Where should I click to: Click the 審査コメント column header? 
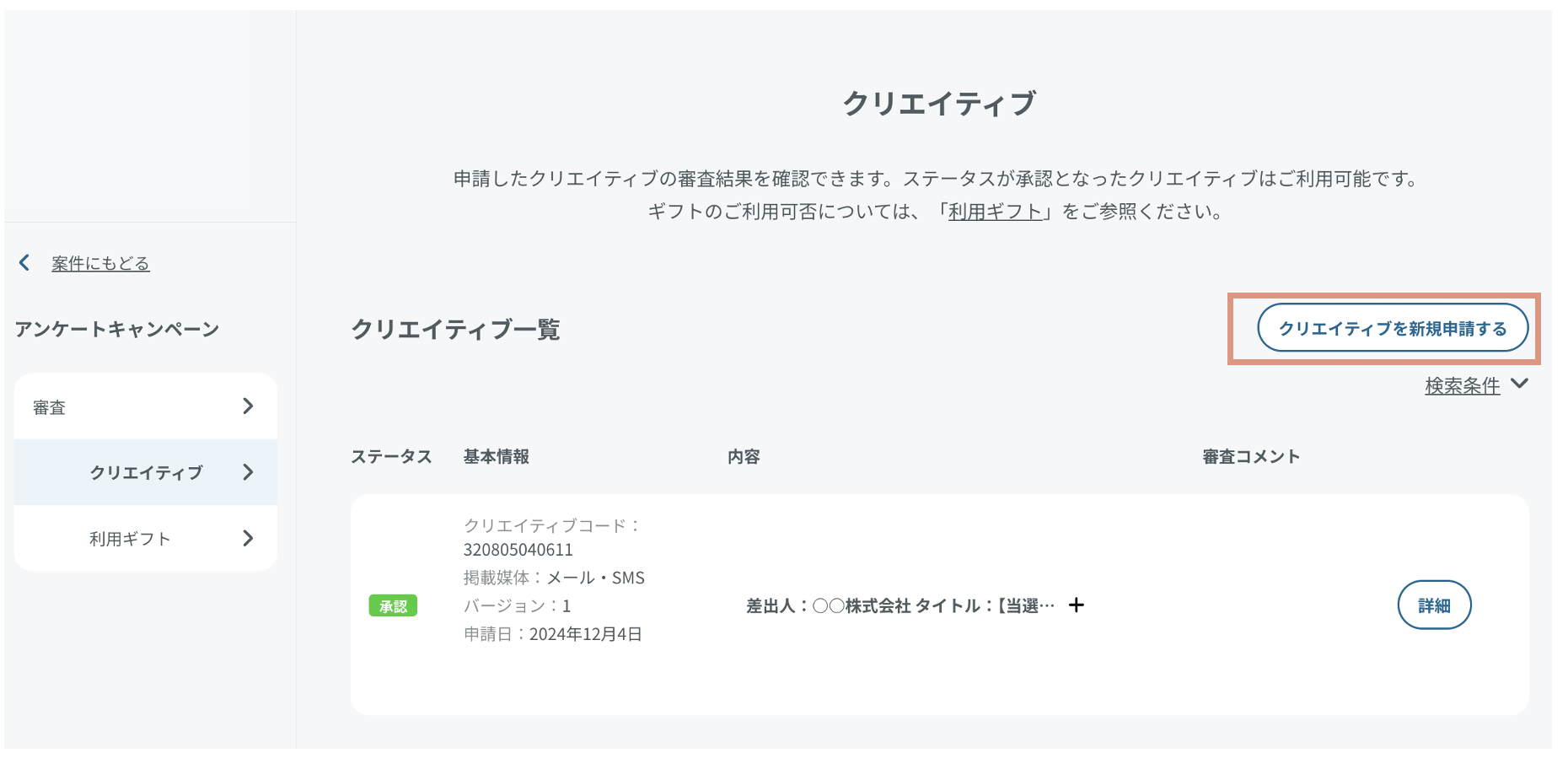(x=1251, y=457)
